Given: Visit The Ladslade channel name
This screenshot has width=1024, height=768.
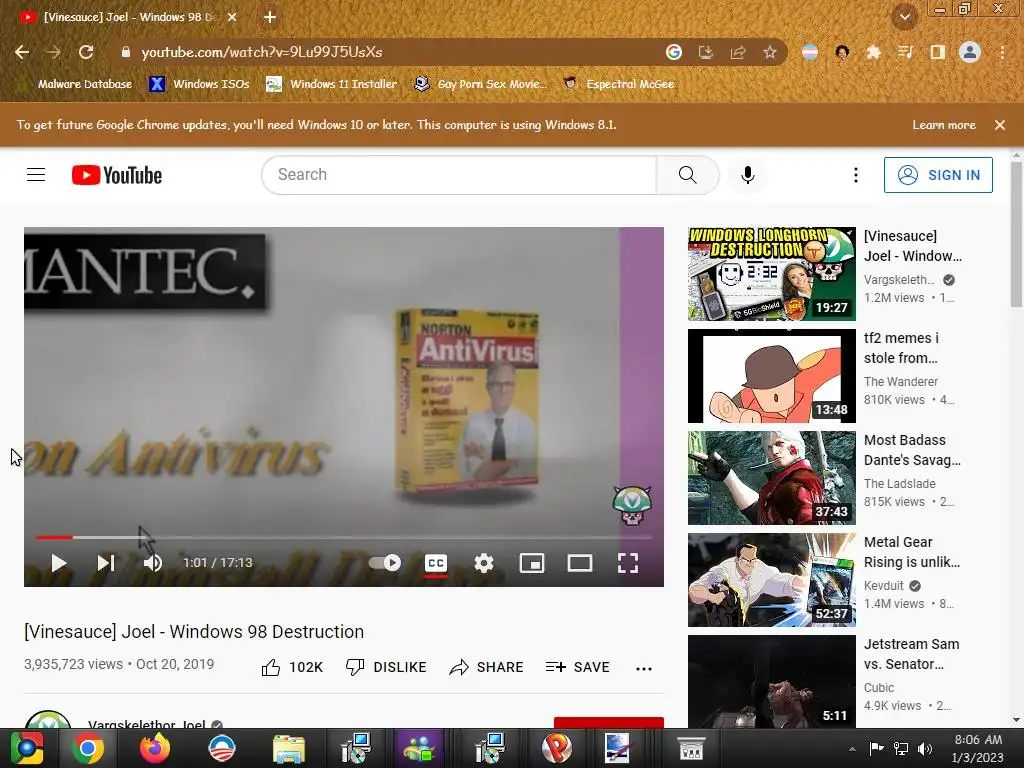Looking at the screenshot, I should (x=899, y=484).
